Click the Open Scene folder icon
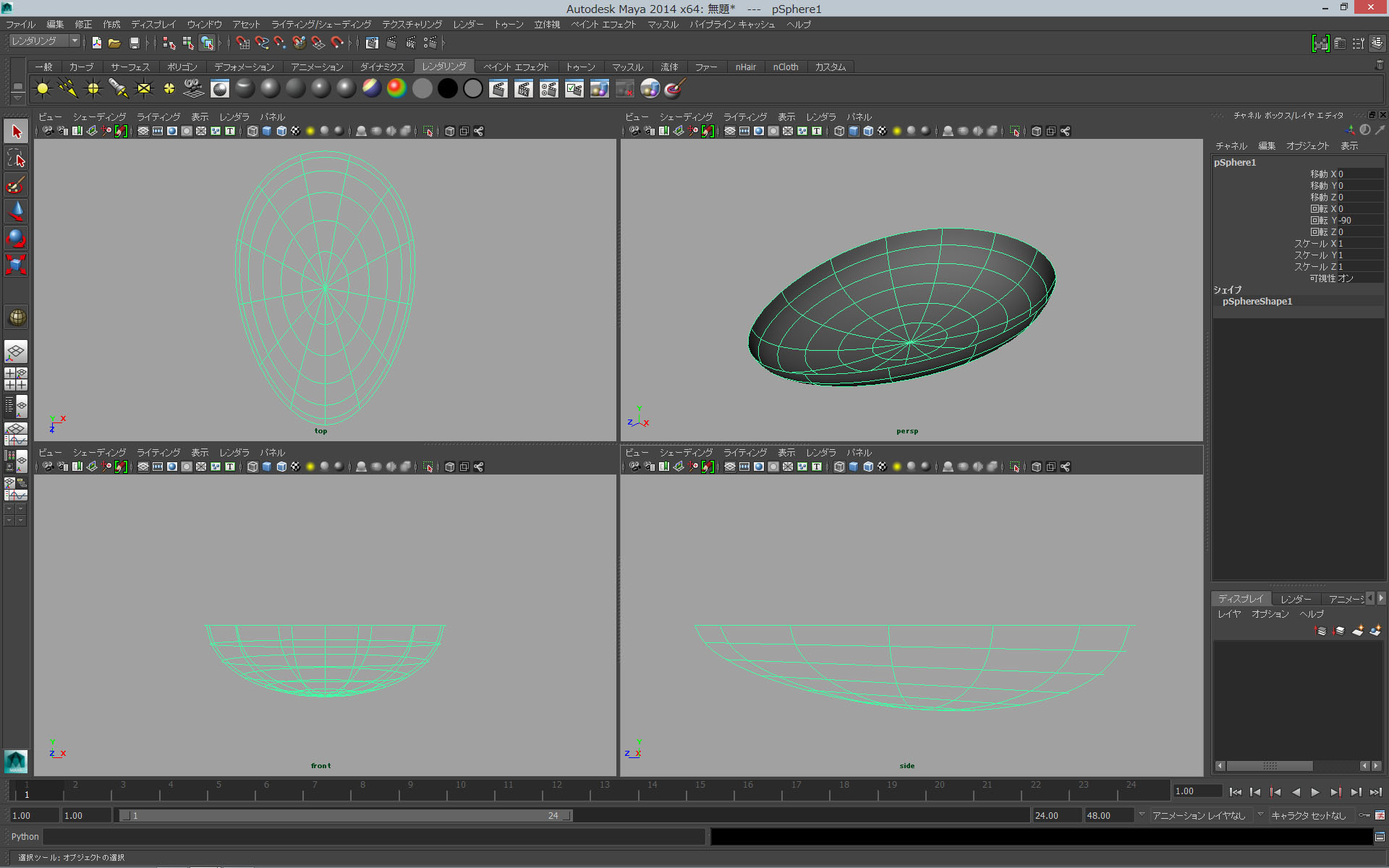Screen dimensions: 1389x868 114,43
